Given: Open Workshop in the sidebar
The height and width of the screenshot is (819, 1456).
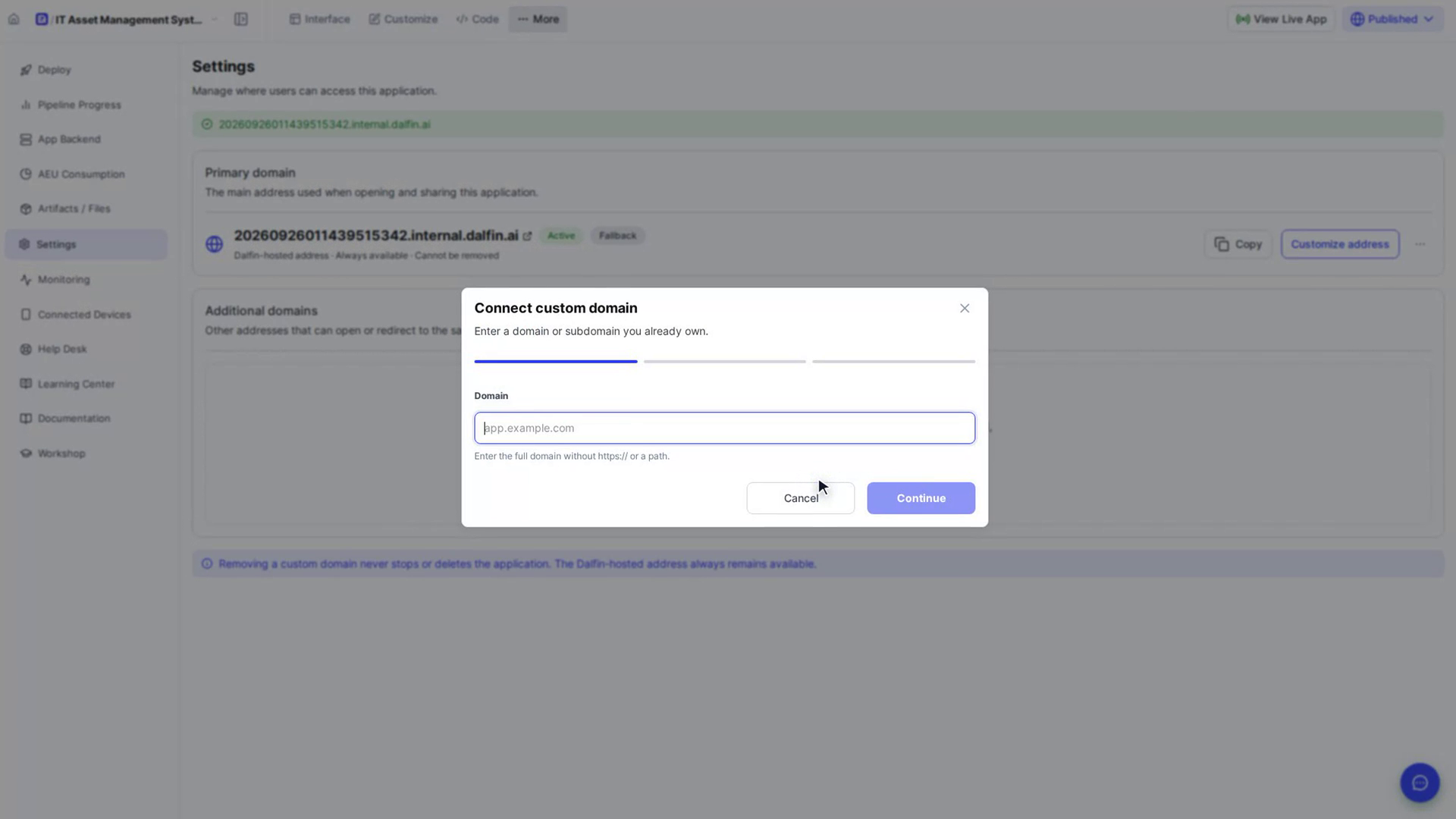Looking at the screenshot, I should (86, 453).
